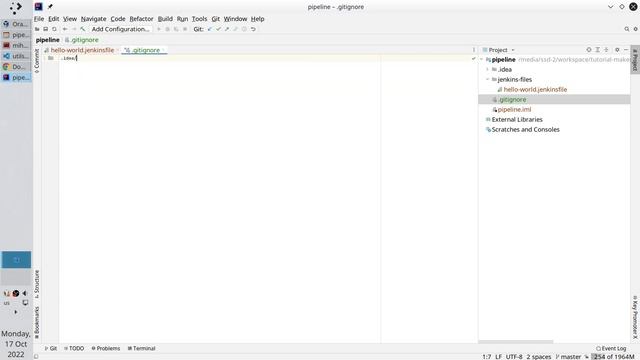640x360 pixels.
Task: Open the File menu
Action: point(39,19)
